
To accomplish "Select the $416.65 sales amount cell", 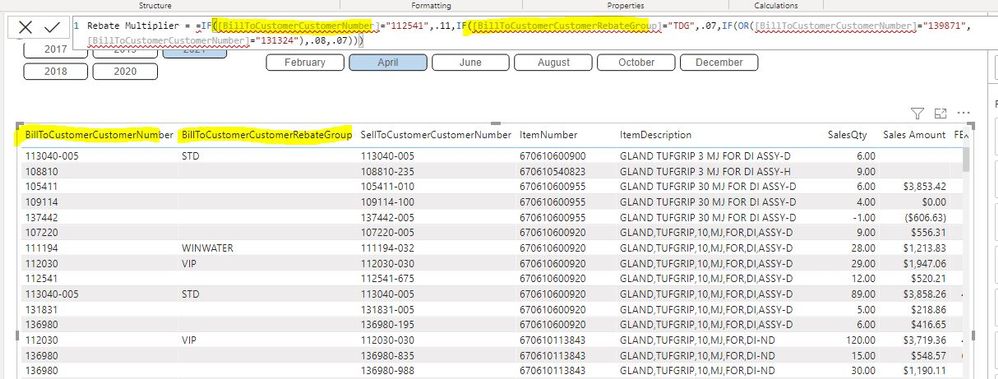I will [928, 325].
